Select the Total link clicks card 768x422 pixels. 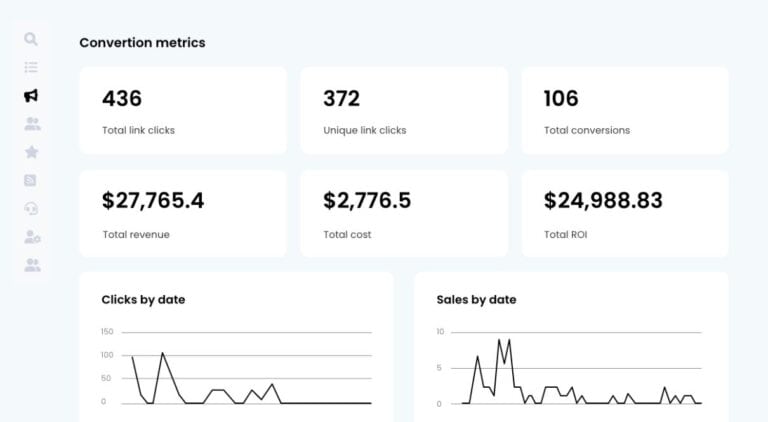(x=183, y=111)
